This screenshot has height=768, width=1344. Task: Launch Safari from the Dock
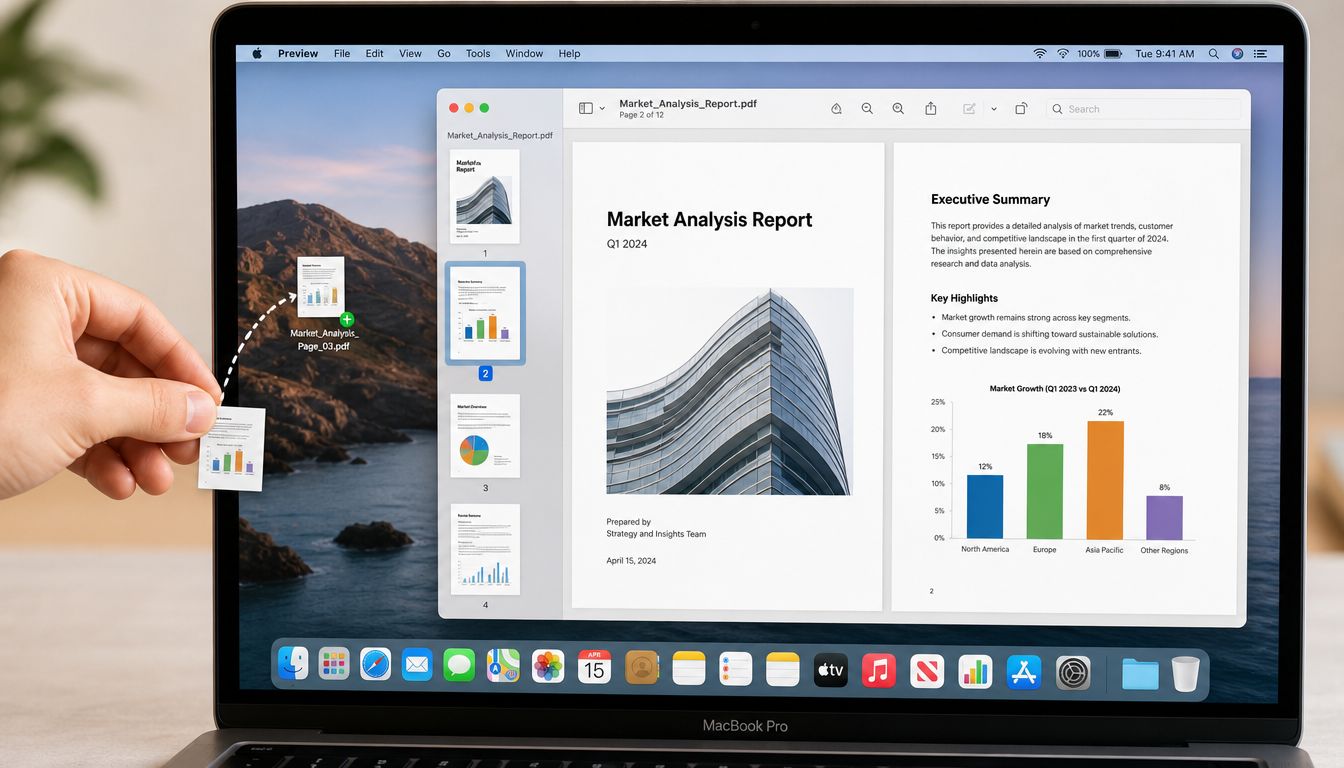point(376,666)
